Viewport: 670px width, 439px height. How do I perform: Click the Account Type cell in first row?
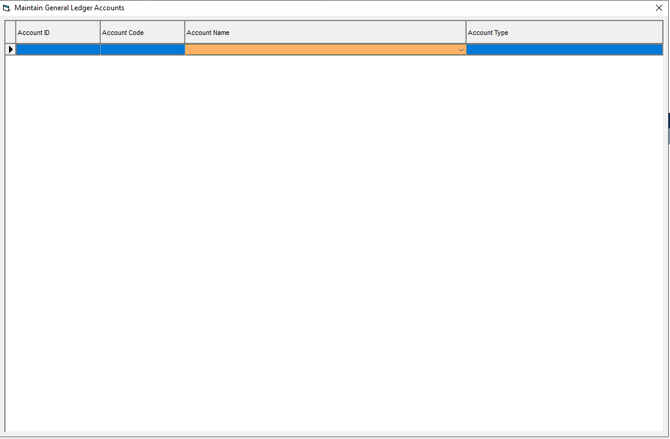coord(564,50)
